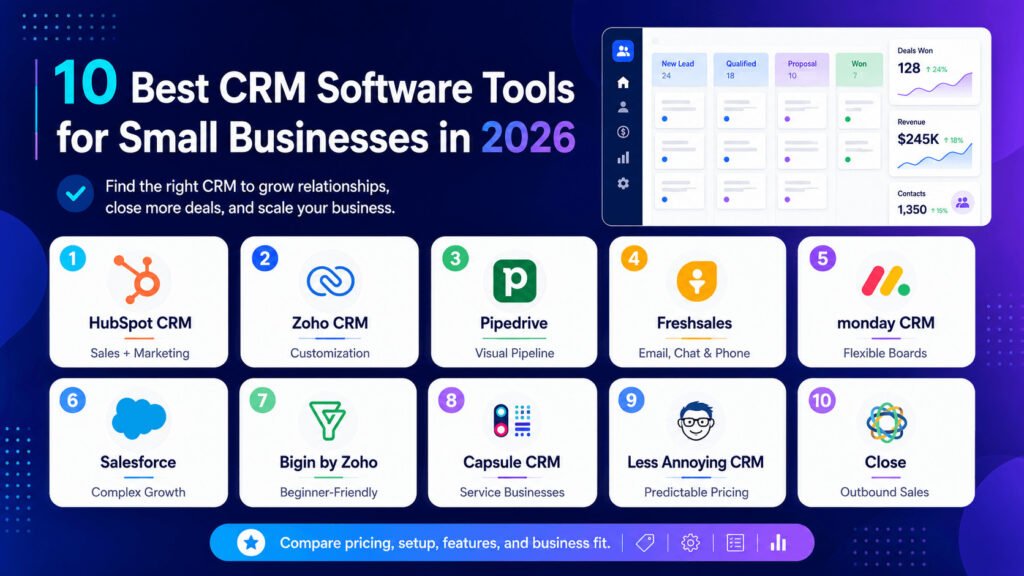The height and width of the screenshot is (576, 1024).
Task: Click the Capsule CRM title
Action: (511, 462)
